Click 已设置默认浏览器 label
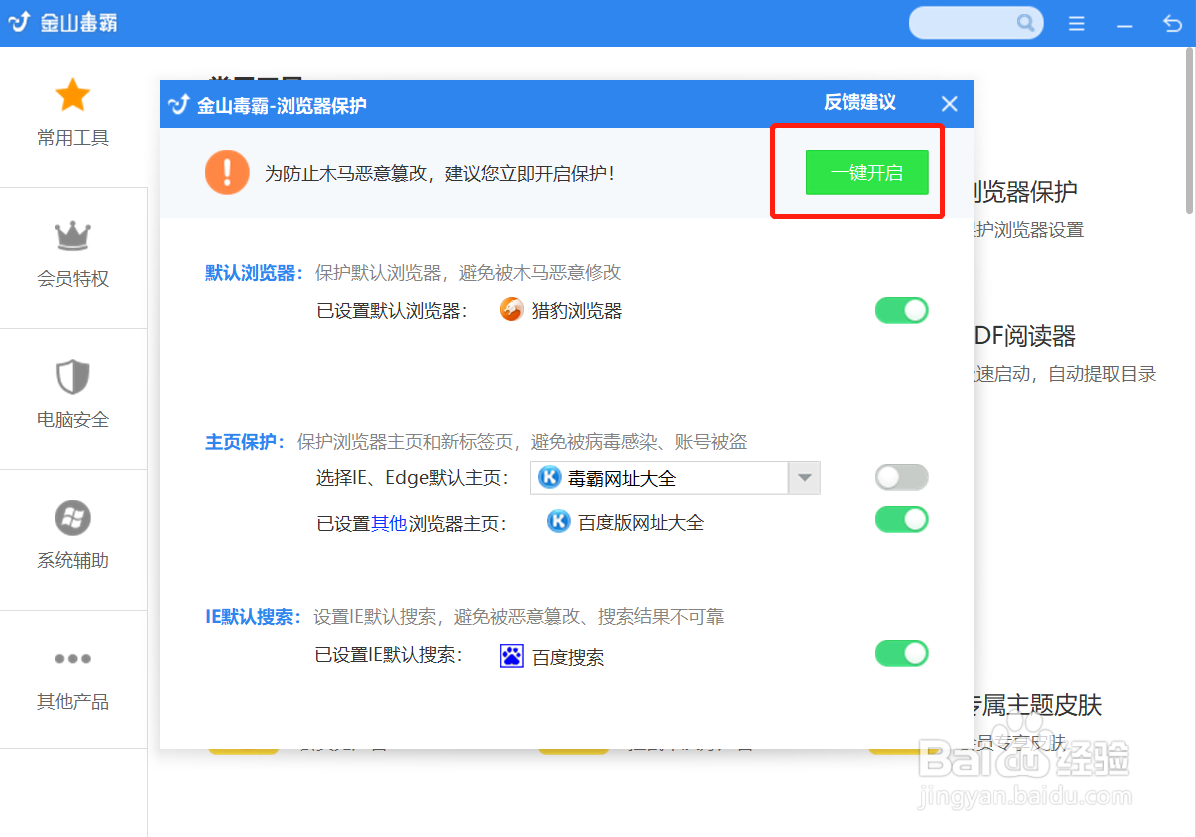The width and height of the screenshot is (1196, 837). pyautogui.click(x=392, y=311)
